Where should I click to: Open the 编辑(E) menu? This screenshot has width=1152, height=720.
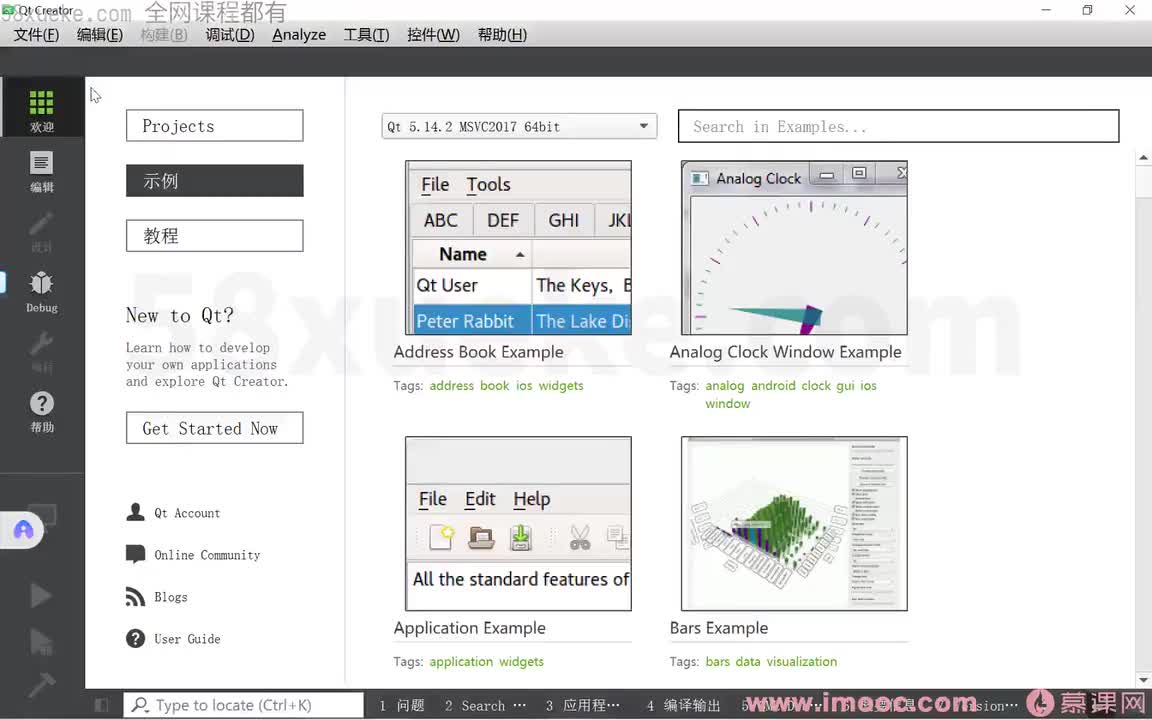(100, 35)
